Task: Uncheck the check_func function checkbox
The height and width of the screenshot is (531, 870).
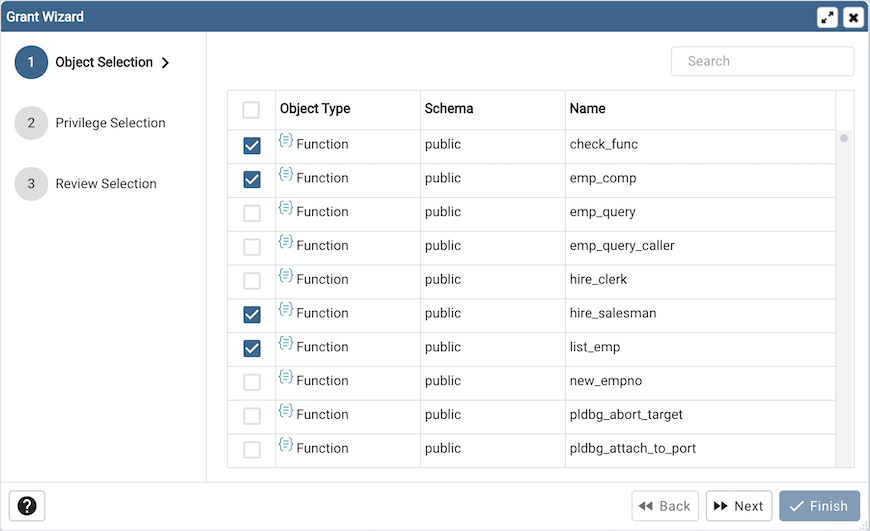Action: pos(252,146)
